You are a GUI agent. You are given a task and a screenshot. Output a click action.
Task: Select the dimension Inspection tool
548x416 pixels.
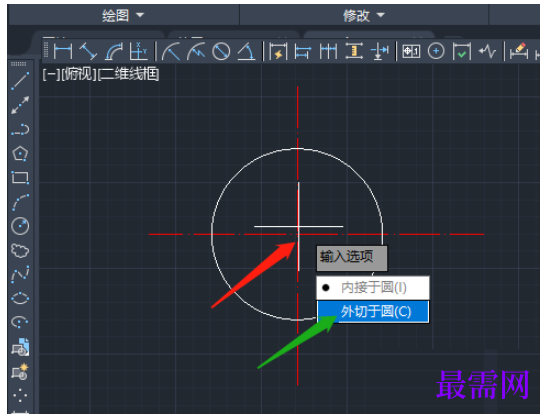[462, 51]
